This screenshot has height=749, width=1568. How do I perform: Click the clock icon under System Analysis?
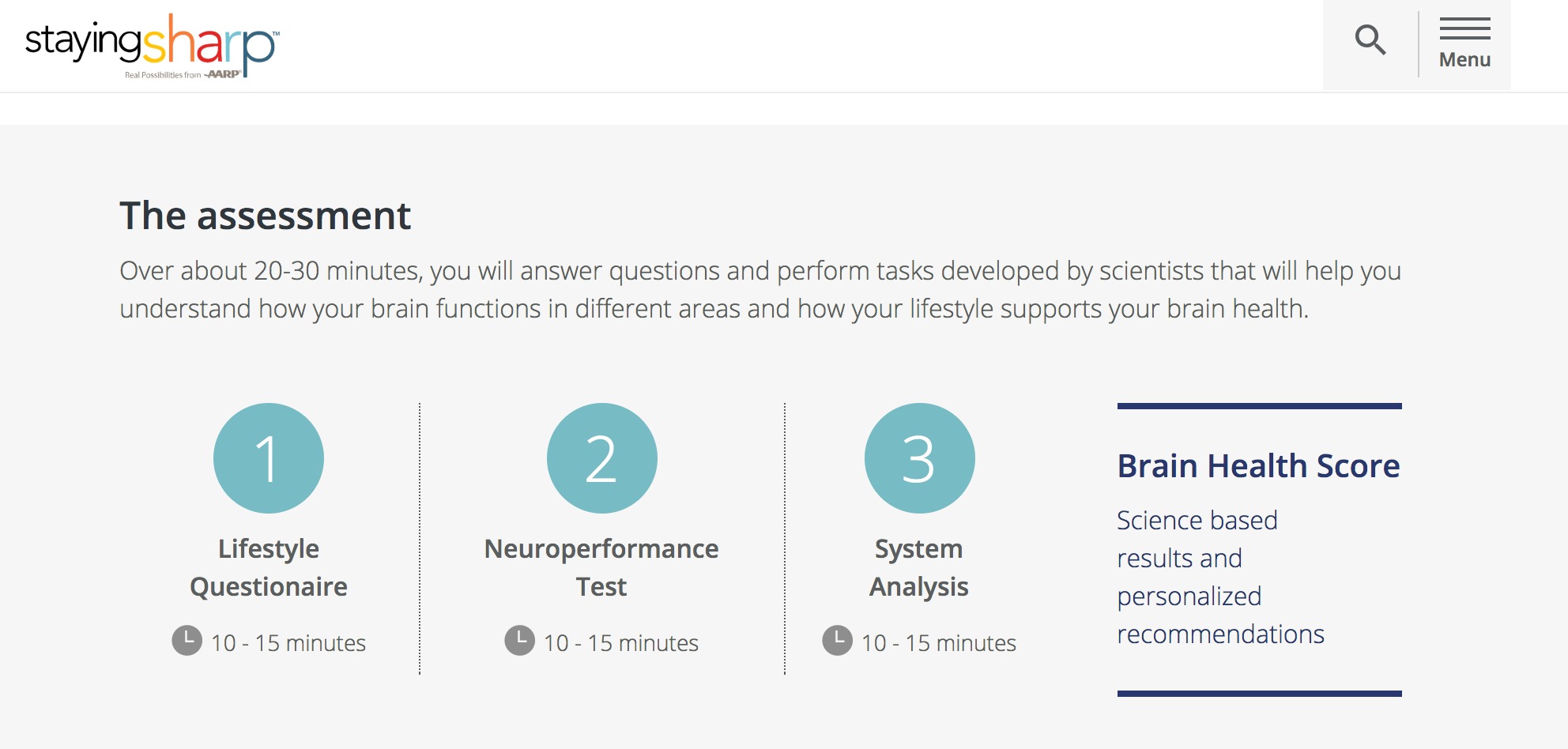click(838, 641)
